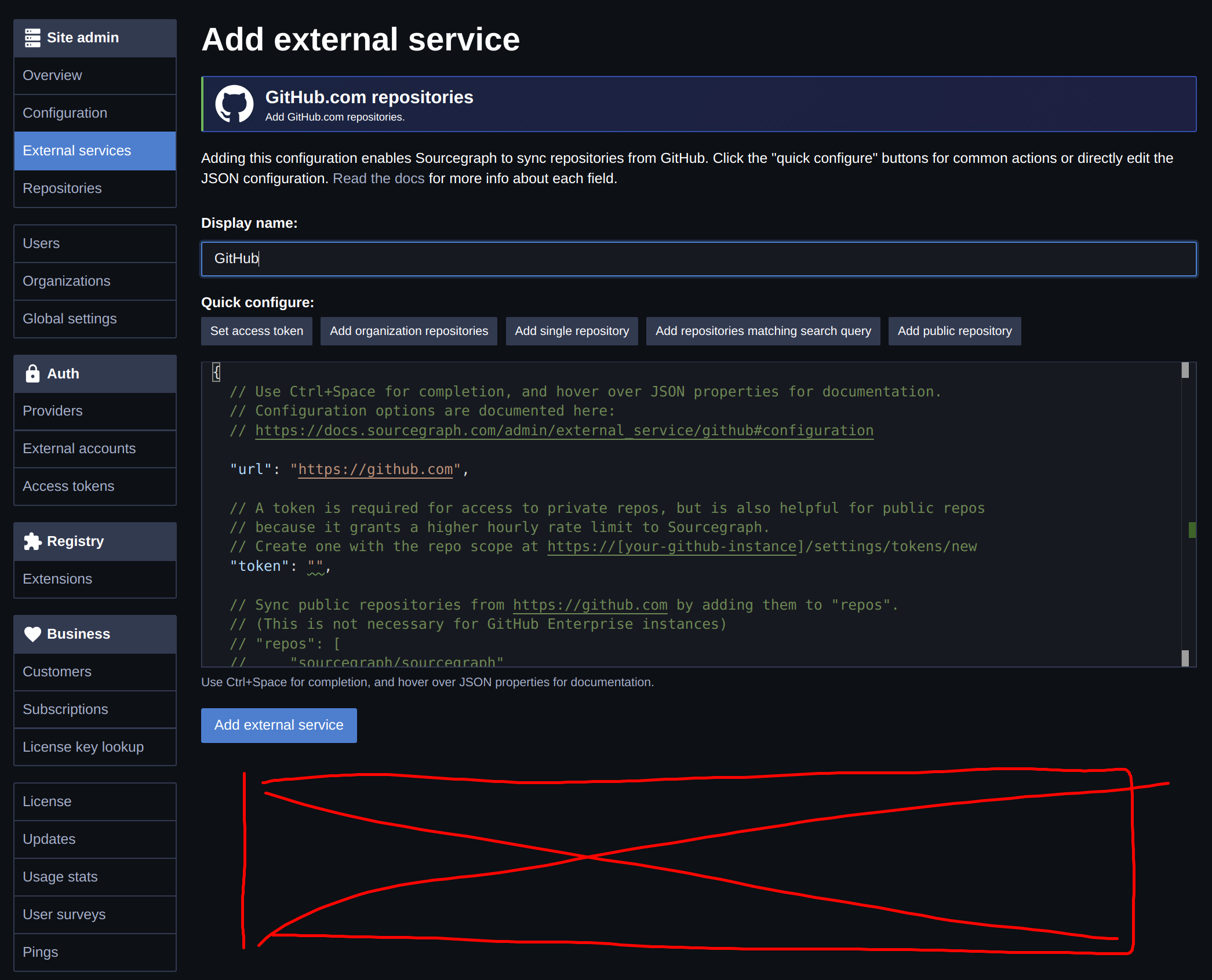Open the docs.sourcegraph.com configuration URL in editor
The image size is (1212, 980).
pyautogui.click(x=564, y=431)
